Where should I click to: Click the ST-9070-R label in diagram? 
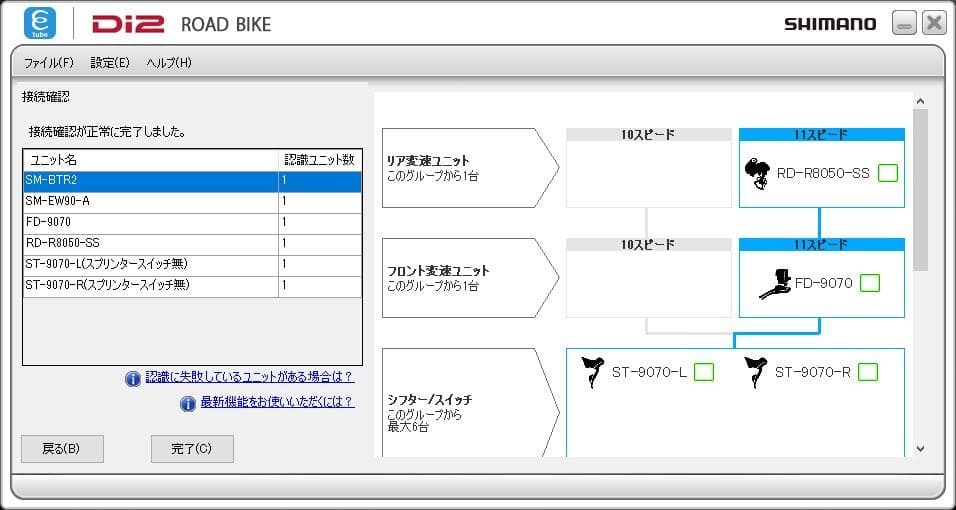pyautogui.click(x=813, y=372)
